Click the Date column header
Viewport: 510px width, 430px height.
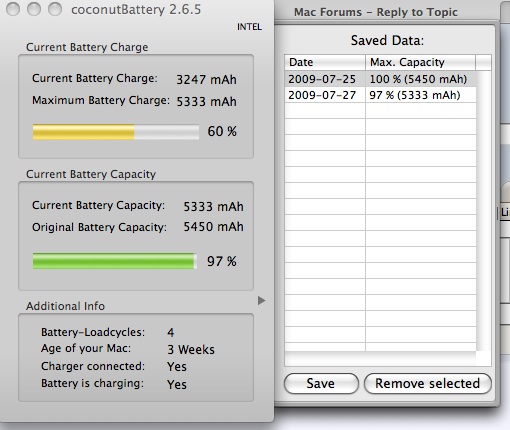pos(325,62)
